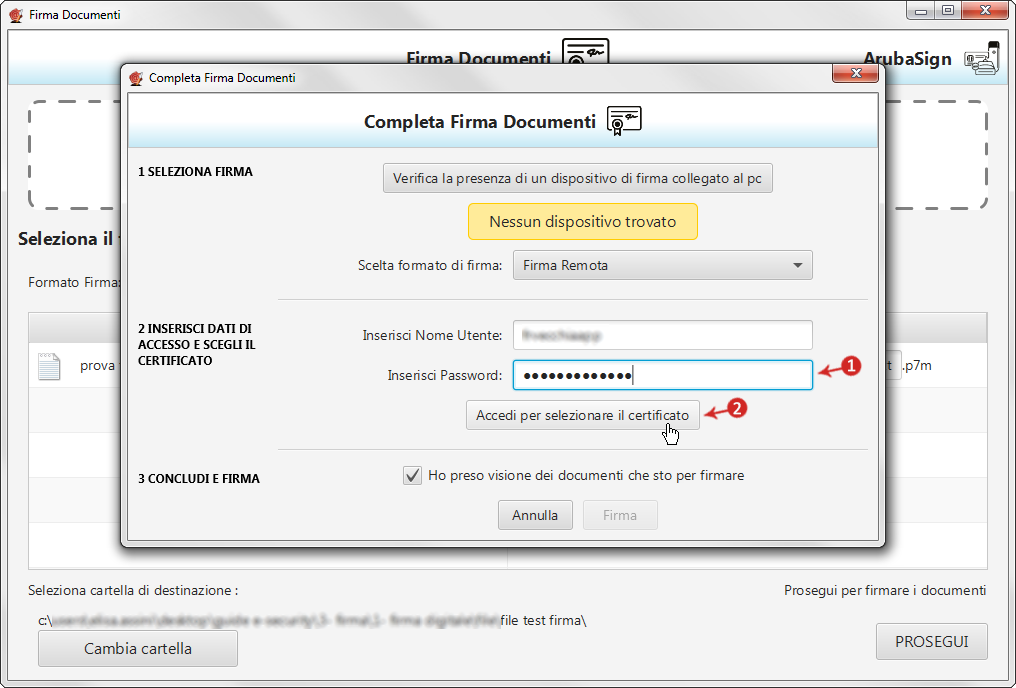This screenshot has height=688, width=1016.
Task: Click the '3 CONCLUDI E FIRMA' step label
Action: 198,479
